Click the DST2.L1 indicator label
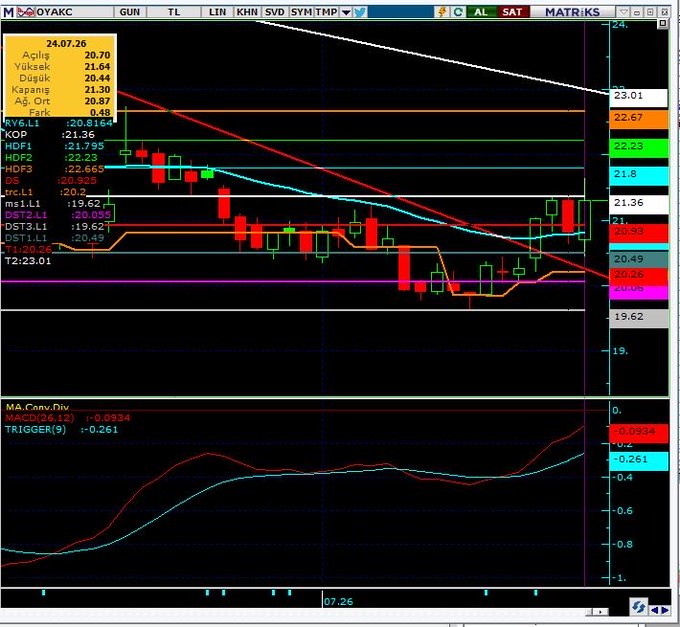This screenshot has width=680, height=627. point(26,215)
